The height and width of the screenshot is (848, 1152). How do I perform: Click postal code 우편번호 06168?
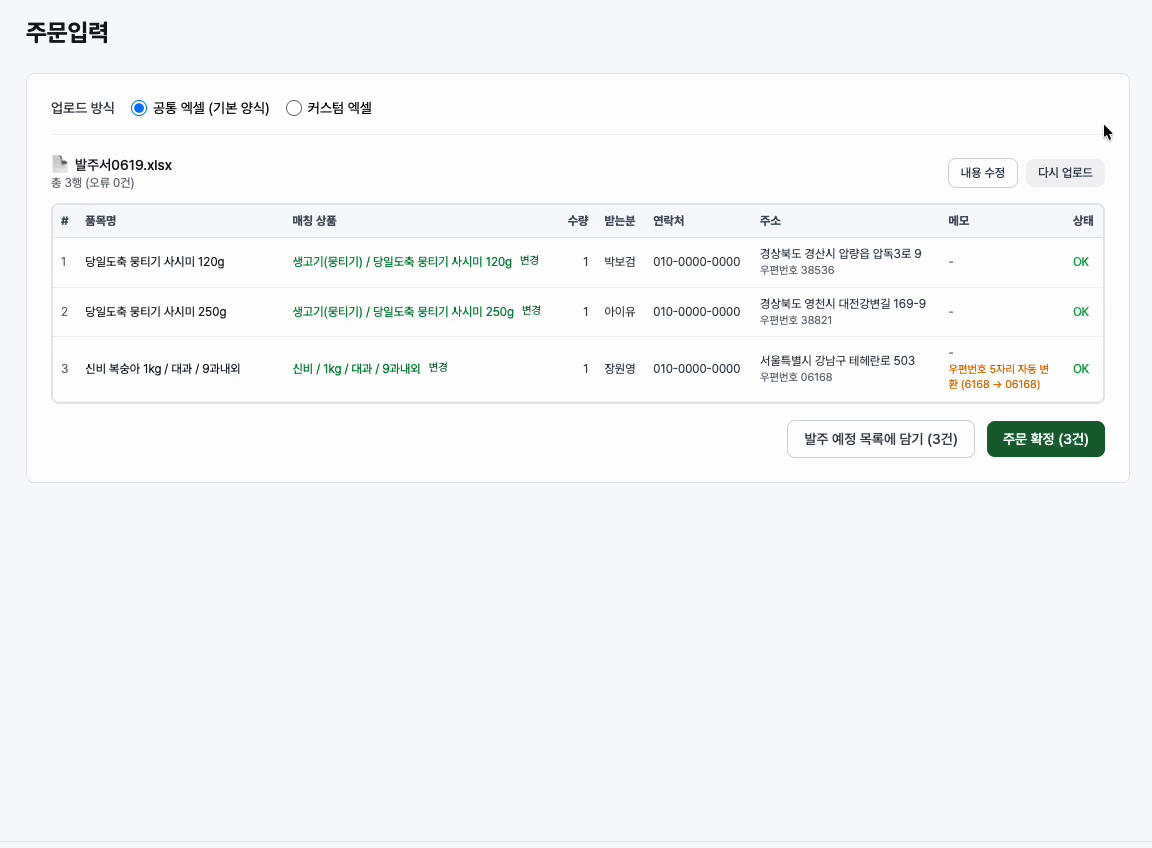coord(796,378)
